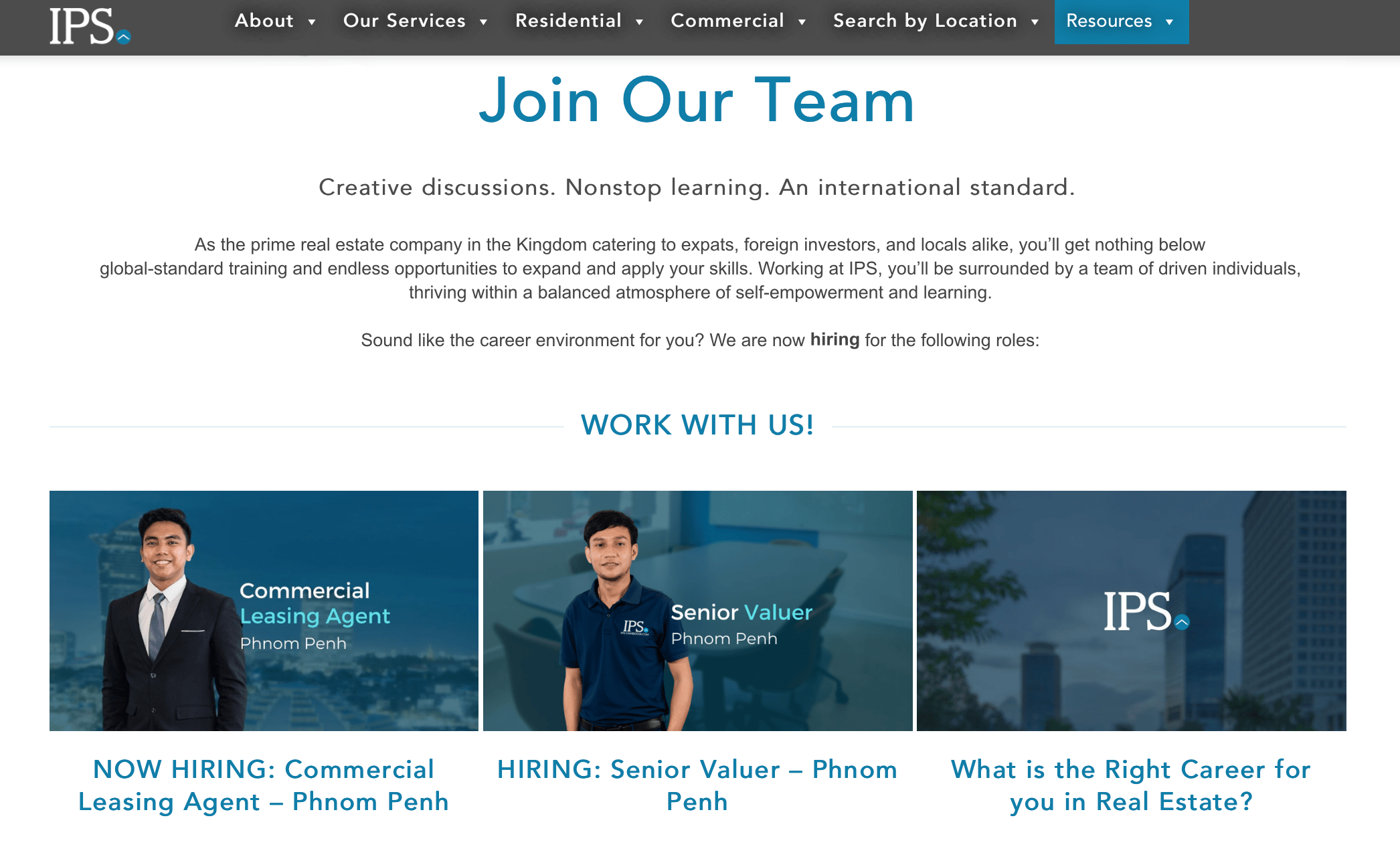This screenshot has width=1400, height=865.
Task: Open Right Career in Real Estate link
Action: pyautogui.click(x=1131, y=785)
